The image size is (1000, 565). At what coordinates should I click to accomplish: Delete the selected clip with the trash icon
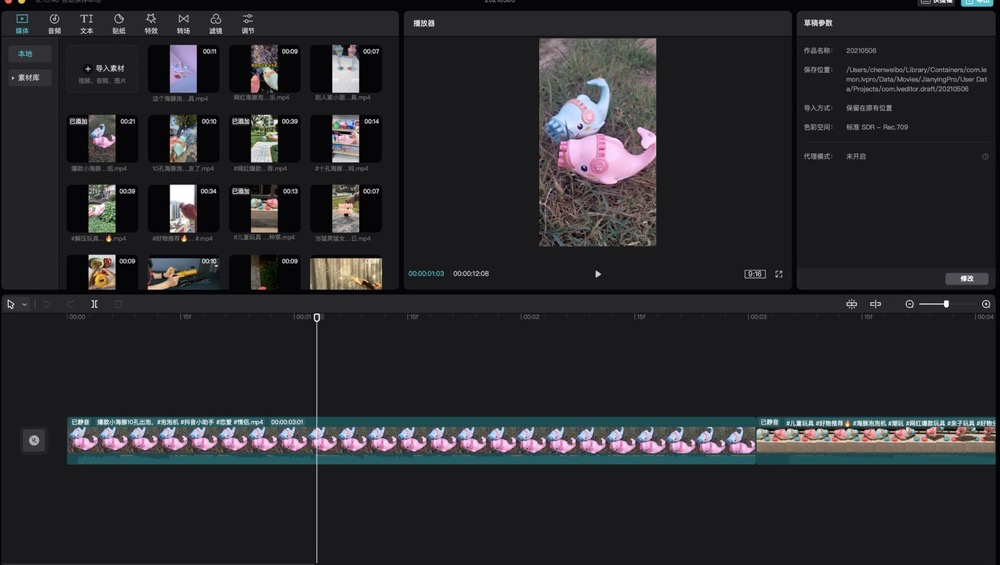point(118,304)
